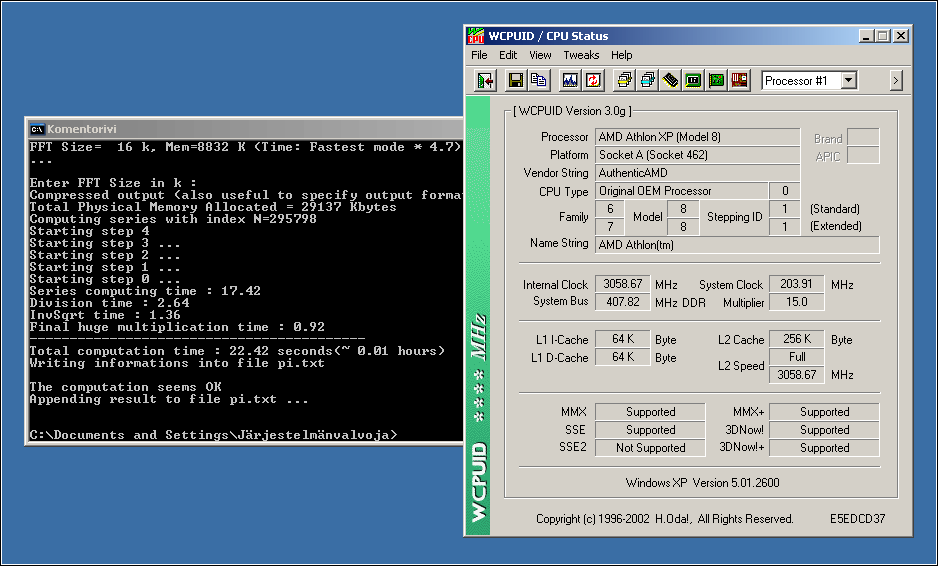Click the red motherboard icon

point(739,80)
